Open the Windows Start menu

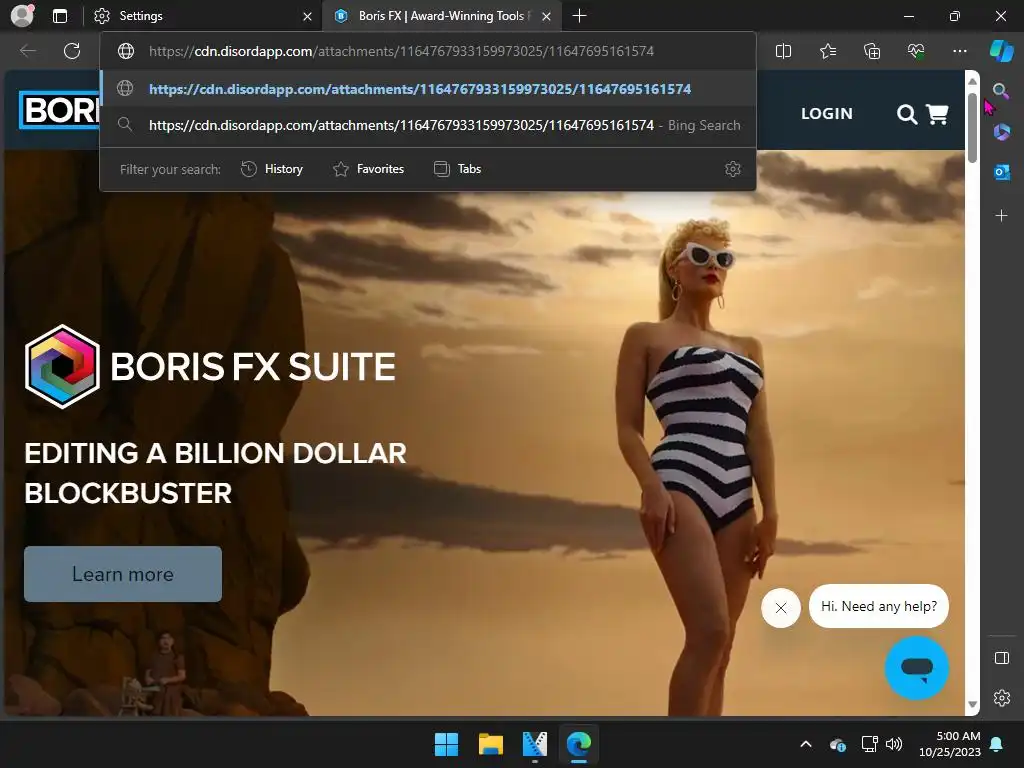coord(447,744)
